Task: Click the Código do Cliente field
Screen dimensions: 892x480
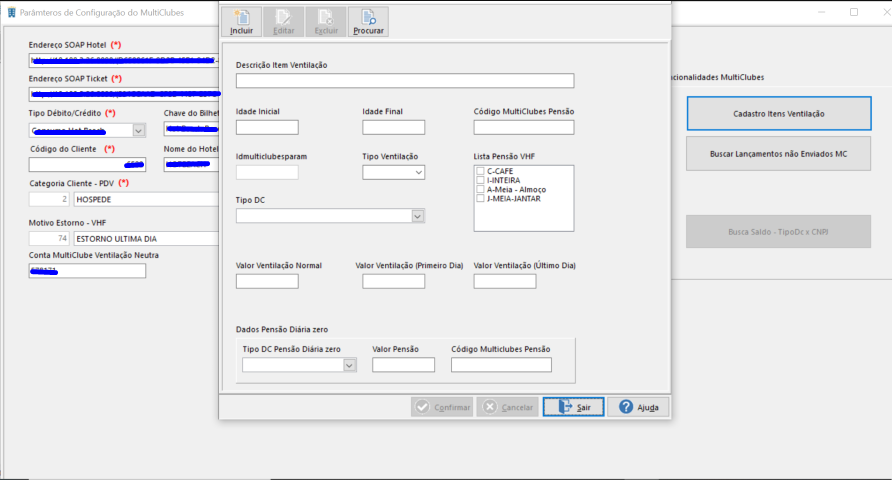Action: click(x=88, y=164)
